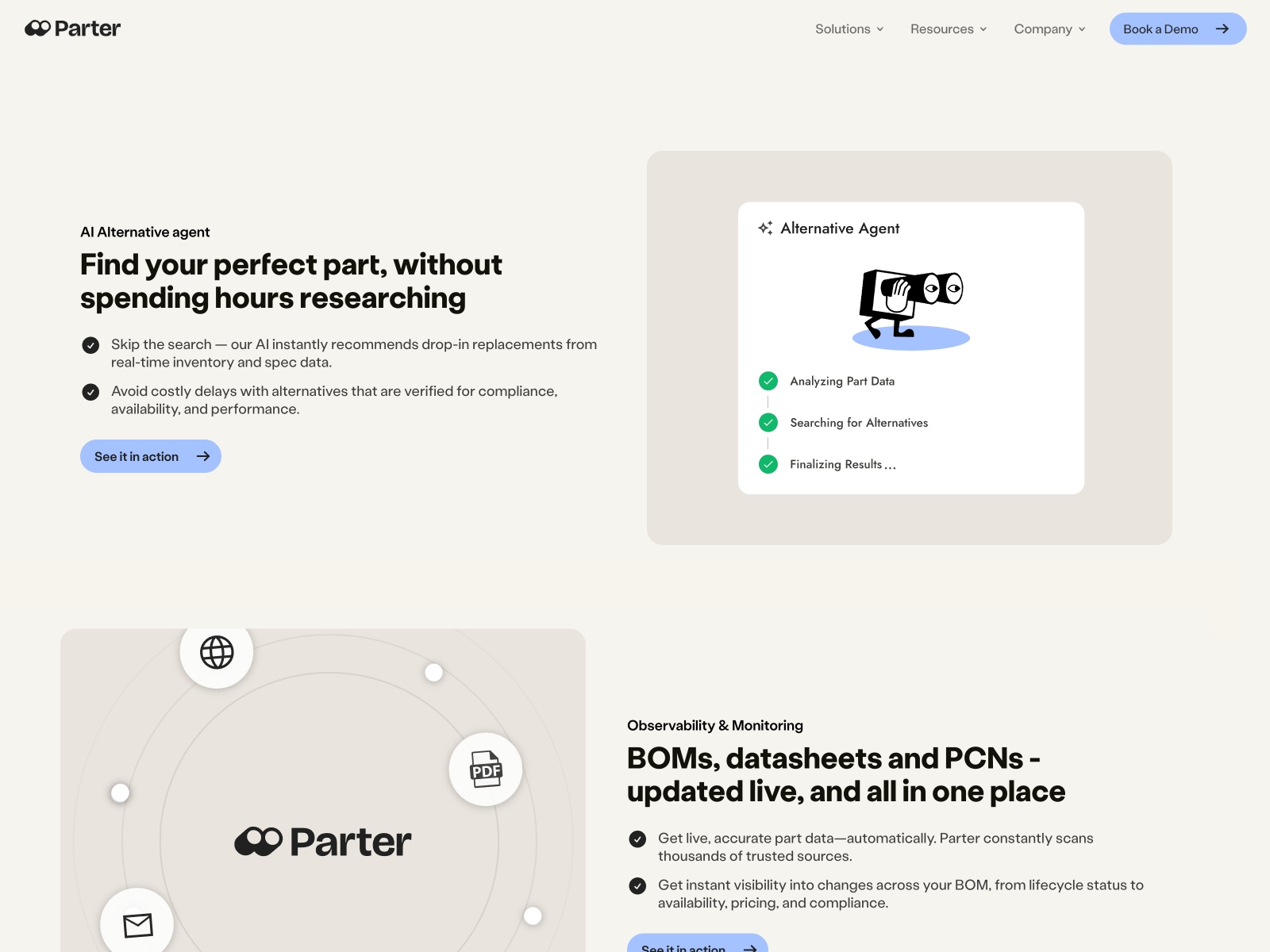Click heading 'Find your perfect part'

[x=291, y=281]
